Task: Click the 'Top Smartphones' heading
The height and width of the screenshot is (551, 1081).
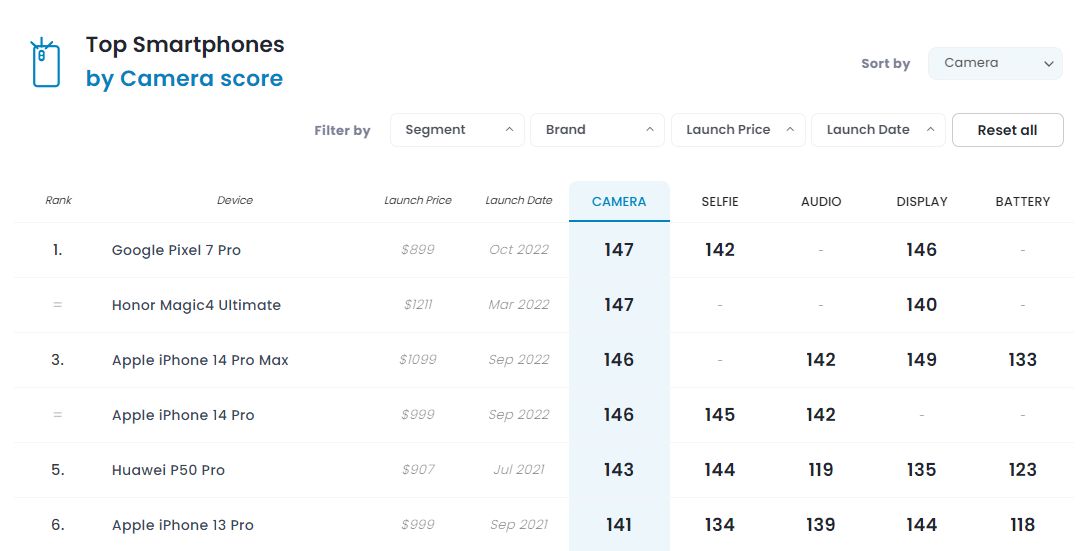Action: (185, 45)
